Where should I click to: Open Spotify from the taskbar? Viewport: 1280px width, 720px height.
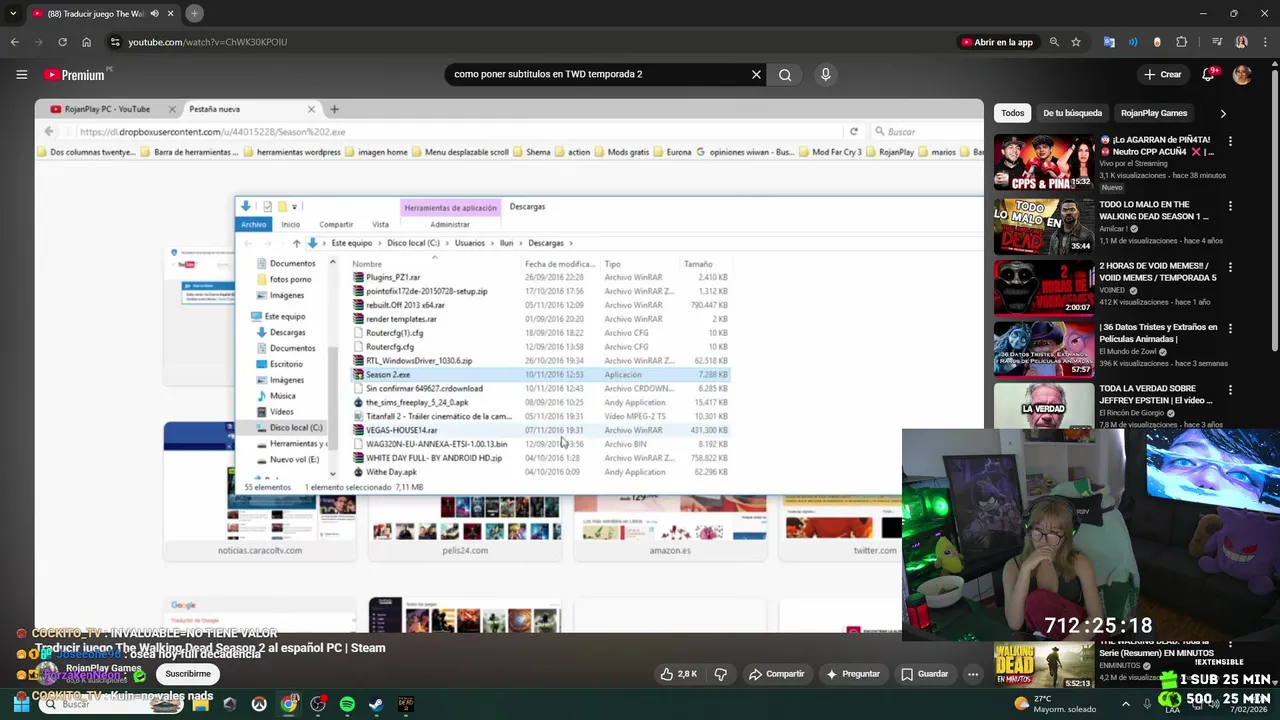347,704
